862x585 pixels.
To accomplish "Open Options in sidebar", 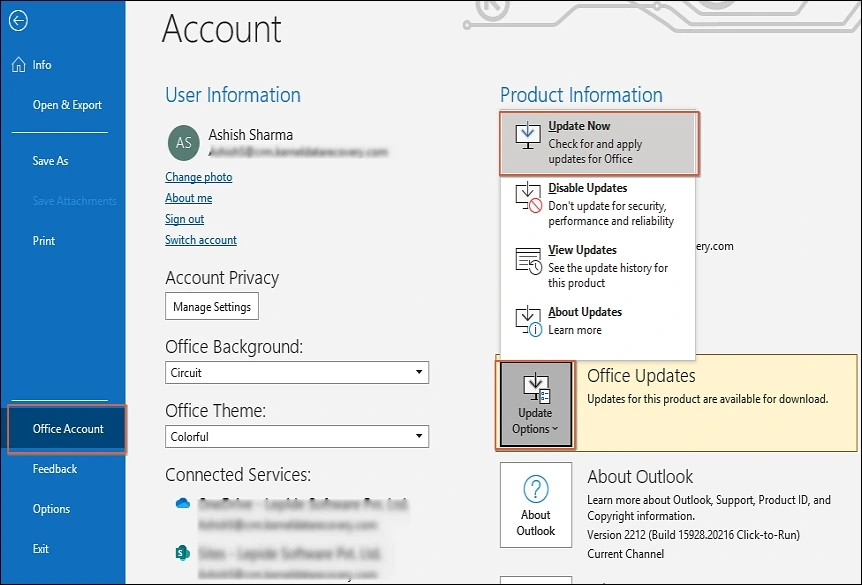I will click(x=51, y=509).
